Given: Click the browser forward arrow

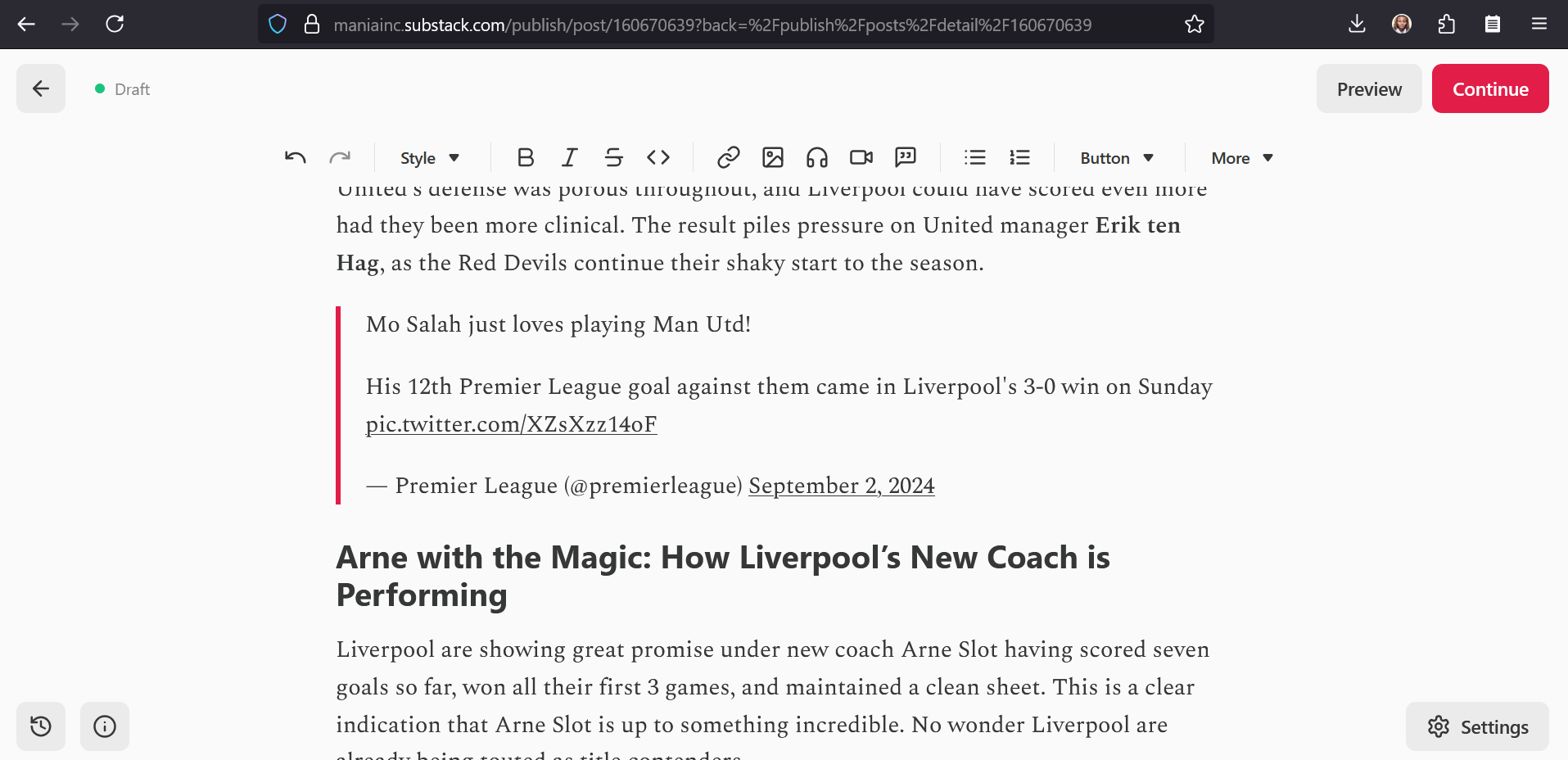Looking at the screenshot, I should [70, 24].
